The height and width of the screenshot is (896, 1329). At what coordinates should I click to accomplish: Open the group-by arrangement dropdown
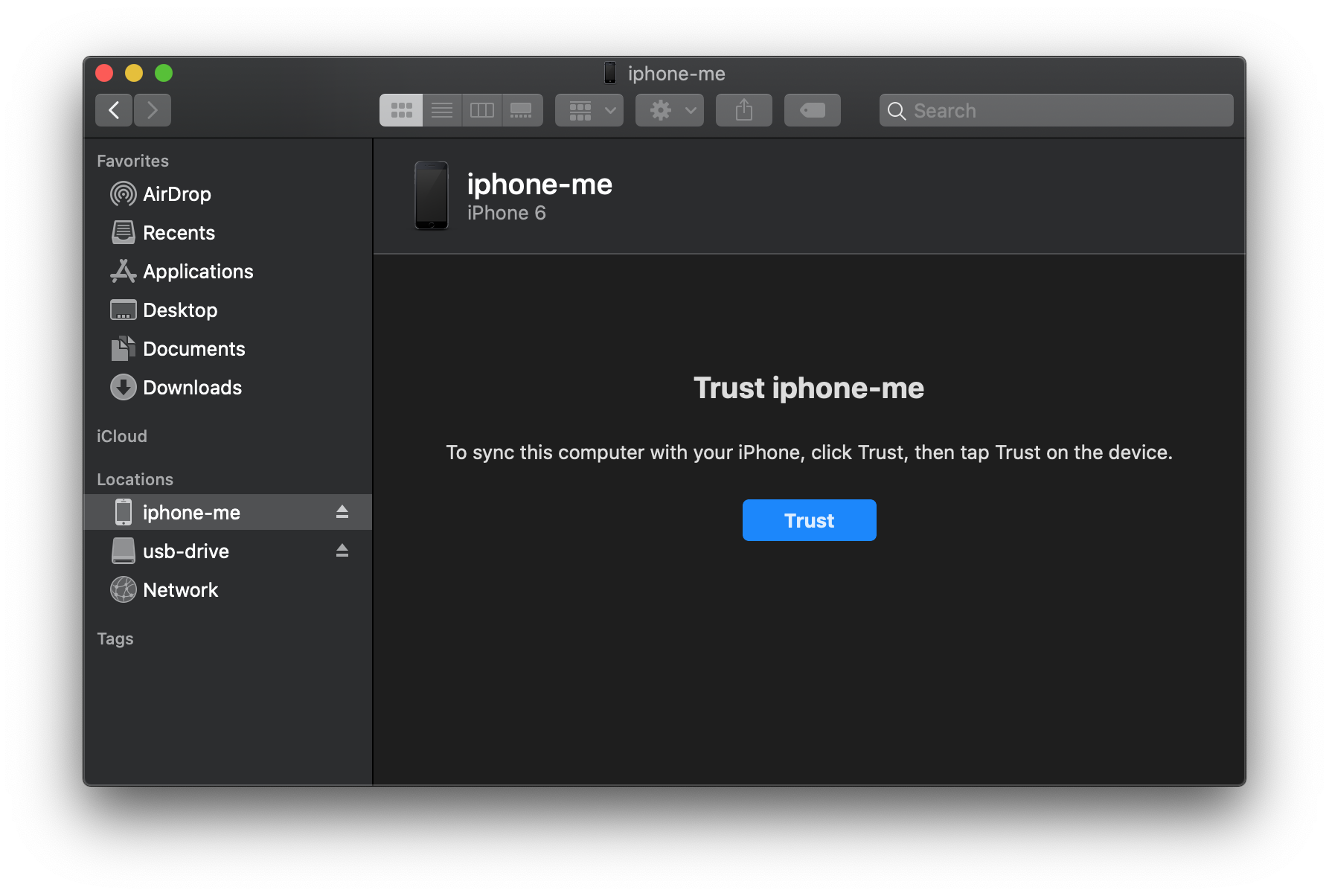(x=589, y=110)
